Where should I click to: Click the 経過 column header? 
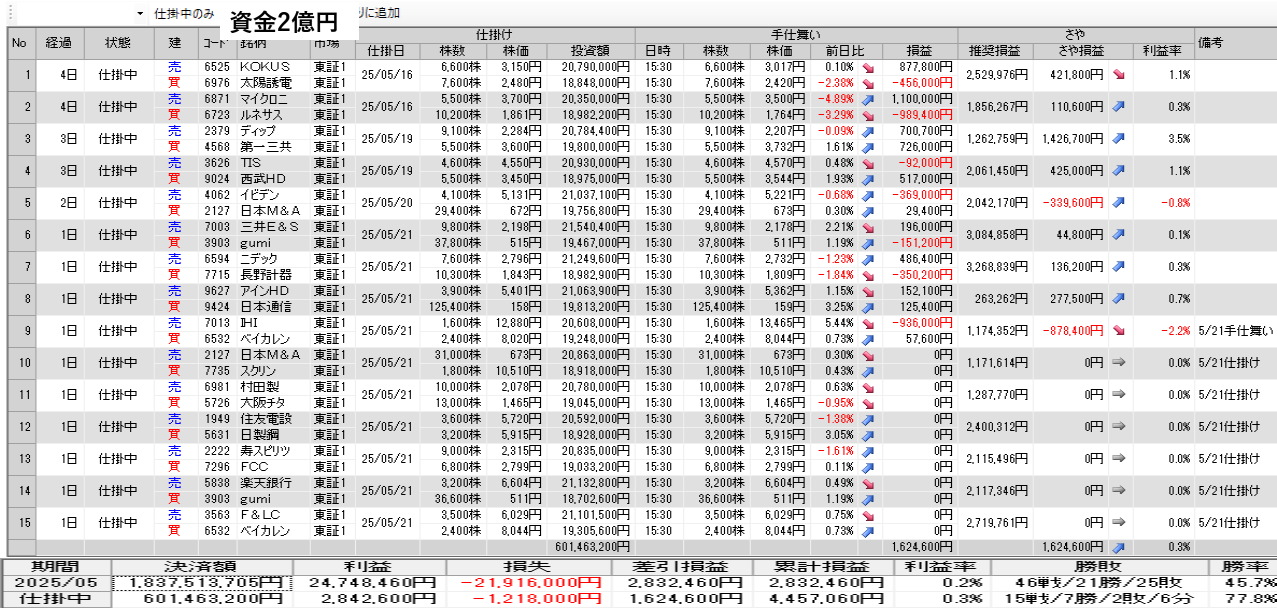59,43
